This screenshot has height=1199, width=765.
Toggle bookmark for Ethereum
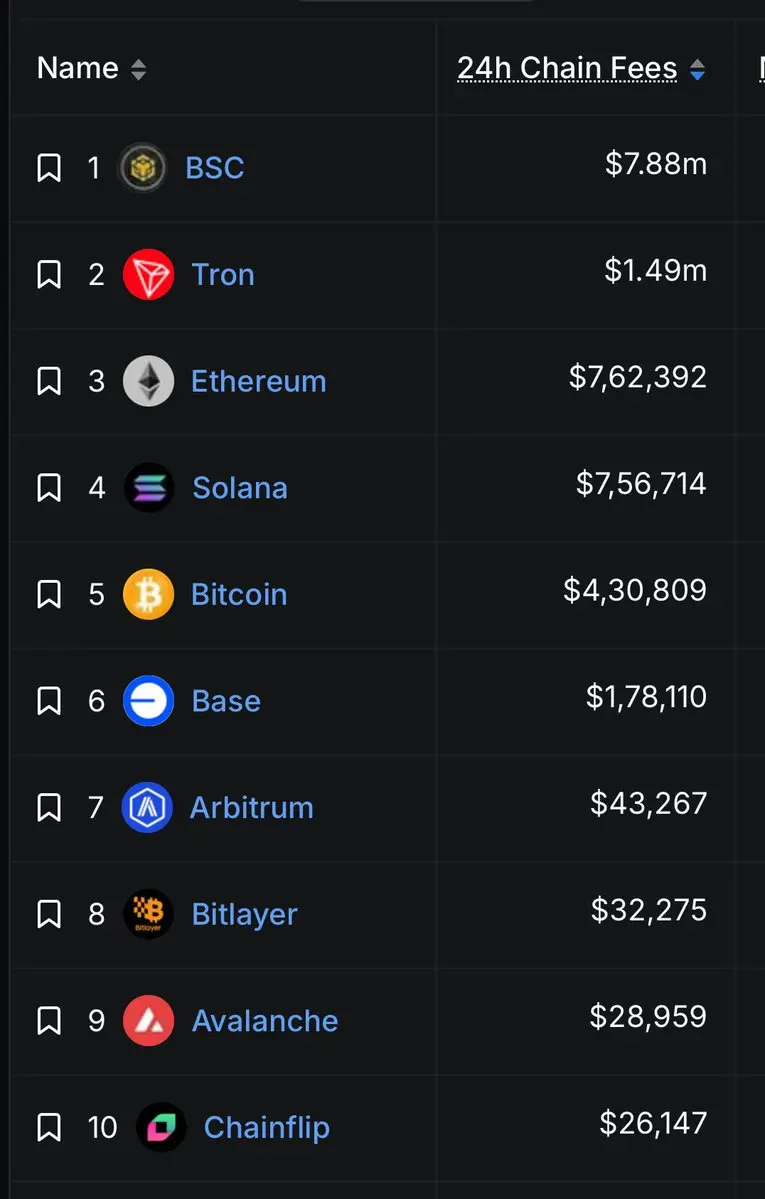click(x=49, y=381)
